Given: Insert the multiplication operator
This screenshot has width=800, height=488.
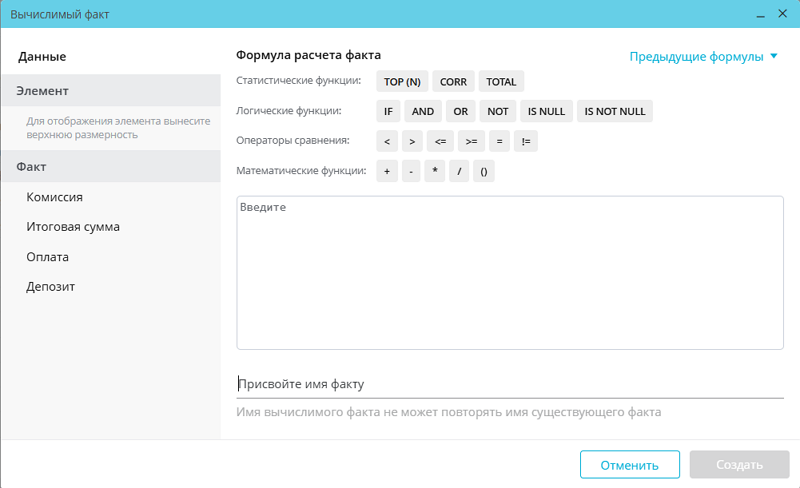Looking at the screenshot, I should coord(435,172).
